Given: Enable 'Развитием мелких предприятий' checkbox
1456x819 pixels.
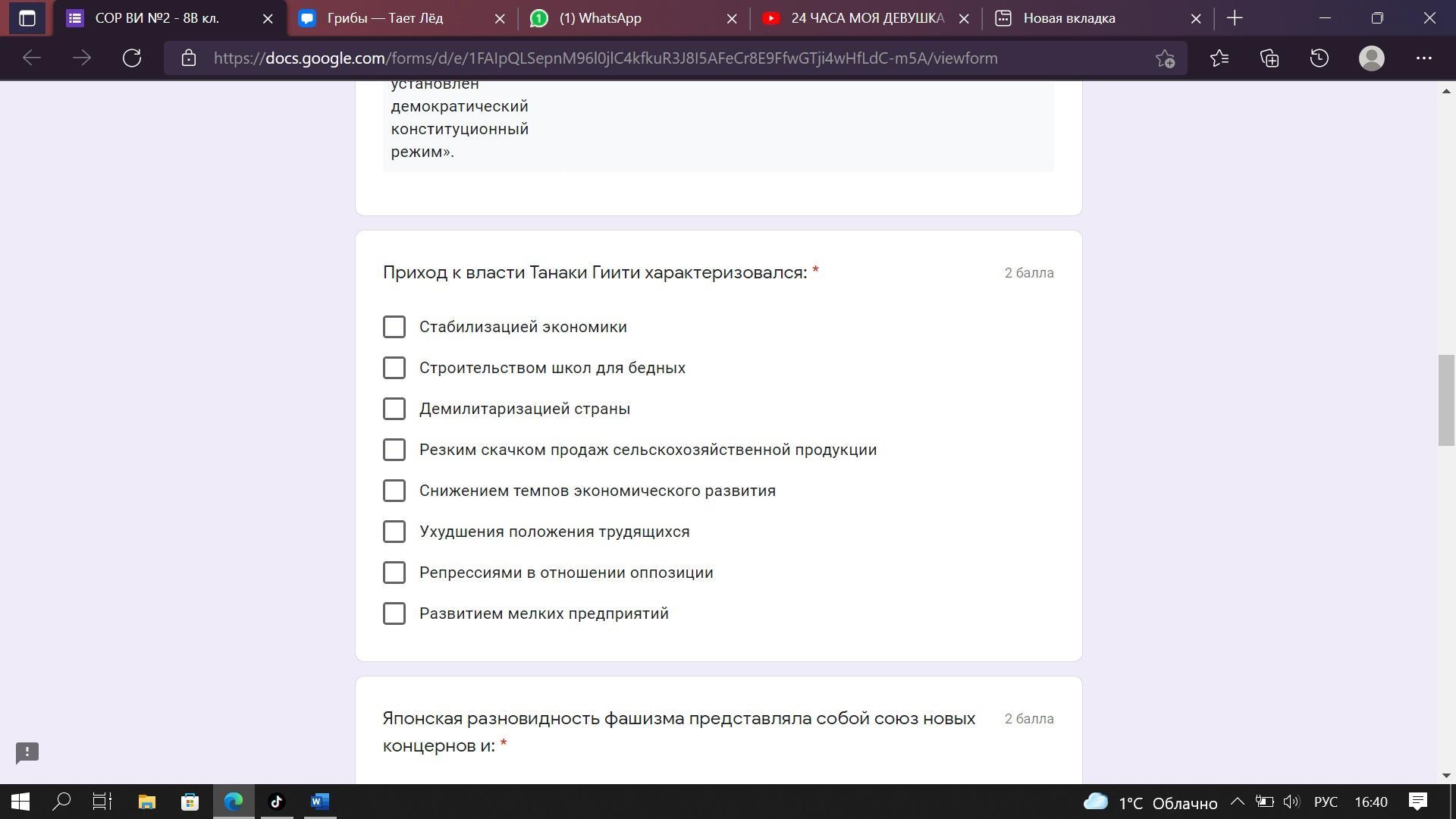Looking at the screenshot, I should (394, 613).
